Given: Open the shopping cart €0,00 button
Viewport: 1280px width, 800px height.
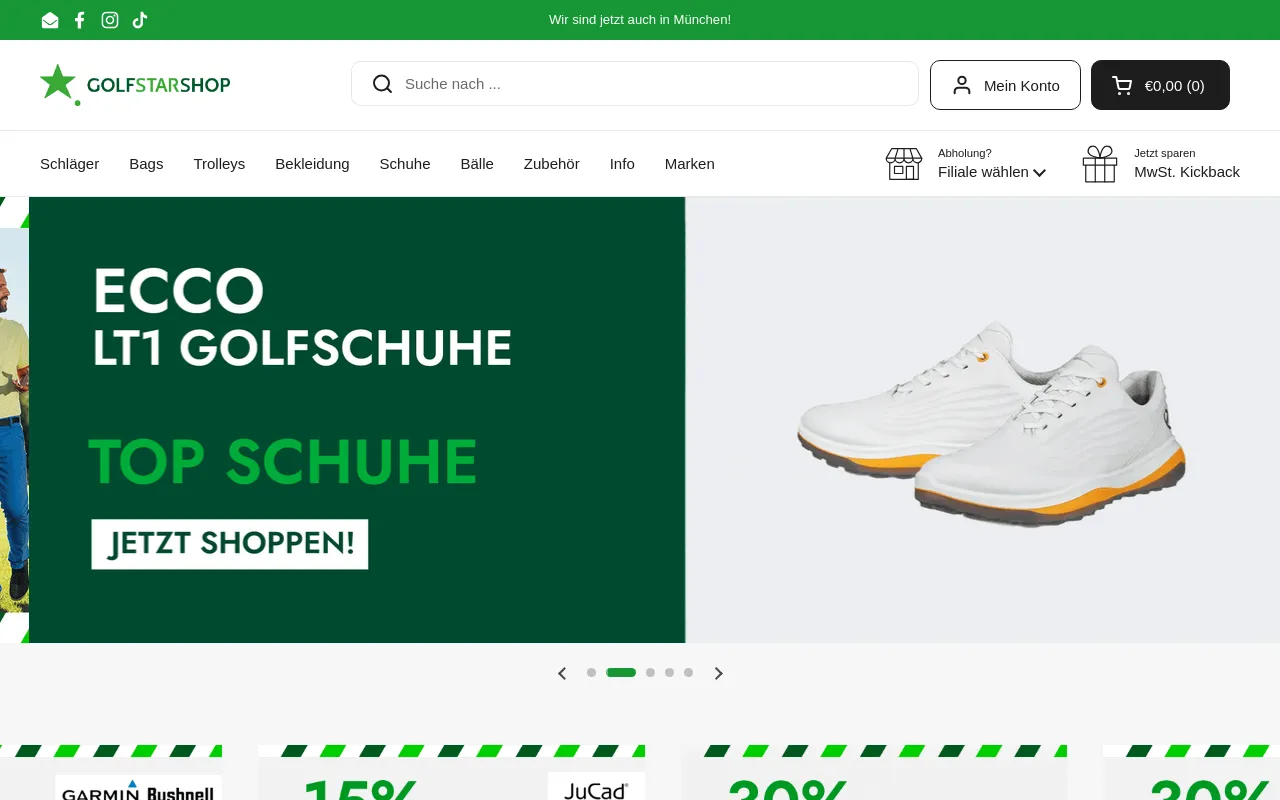Looking at the screenshot, I should pos(1160,85).
